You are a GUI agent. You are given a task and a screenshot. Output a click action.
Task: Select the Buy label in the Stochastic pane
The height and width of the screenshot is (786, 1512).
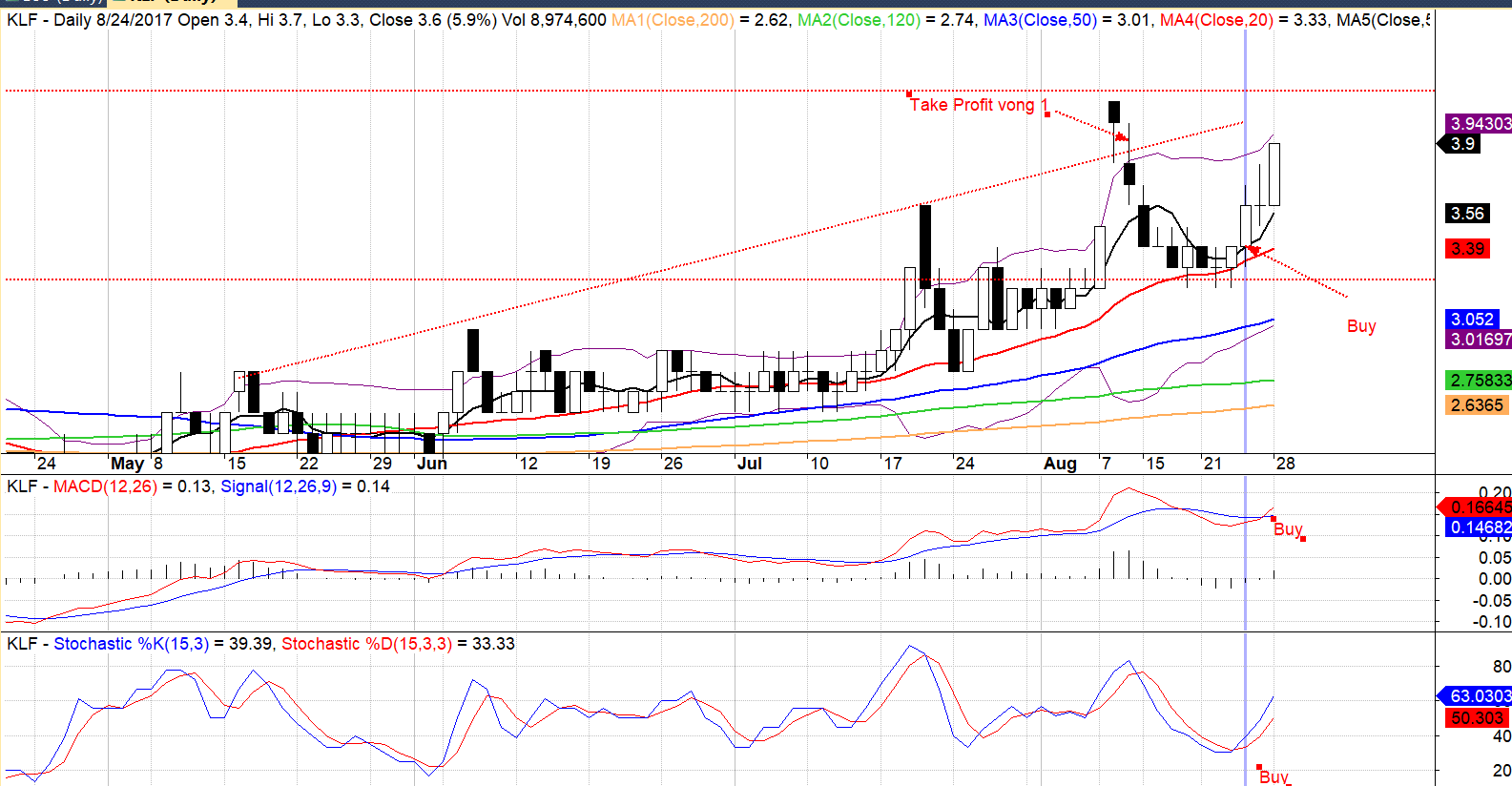click(x=1274, y=777)
